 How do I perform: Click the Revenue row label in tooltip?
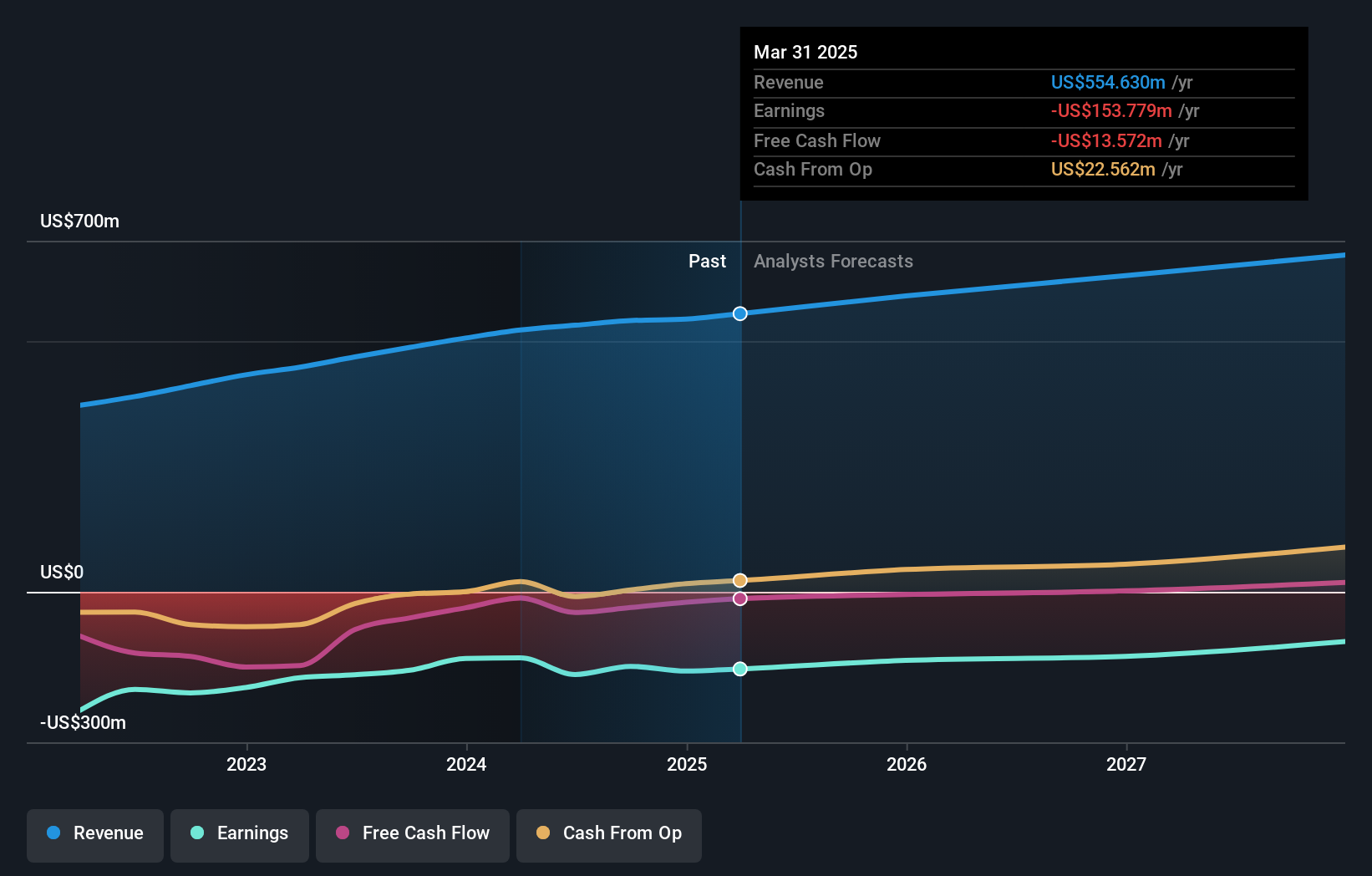coord(789,83)
